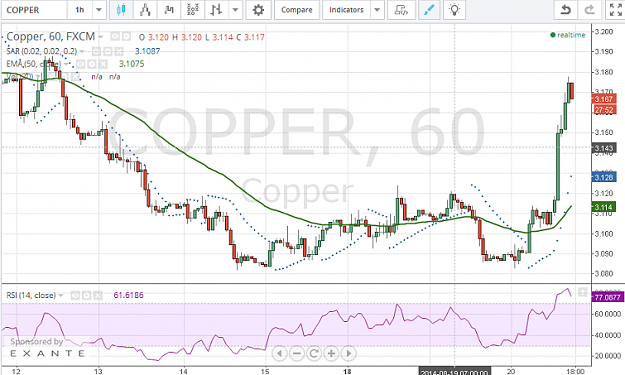Open the Indicators dialog

(x=346, y=10)
